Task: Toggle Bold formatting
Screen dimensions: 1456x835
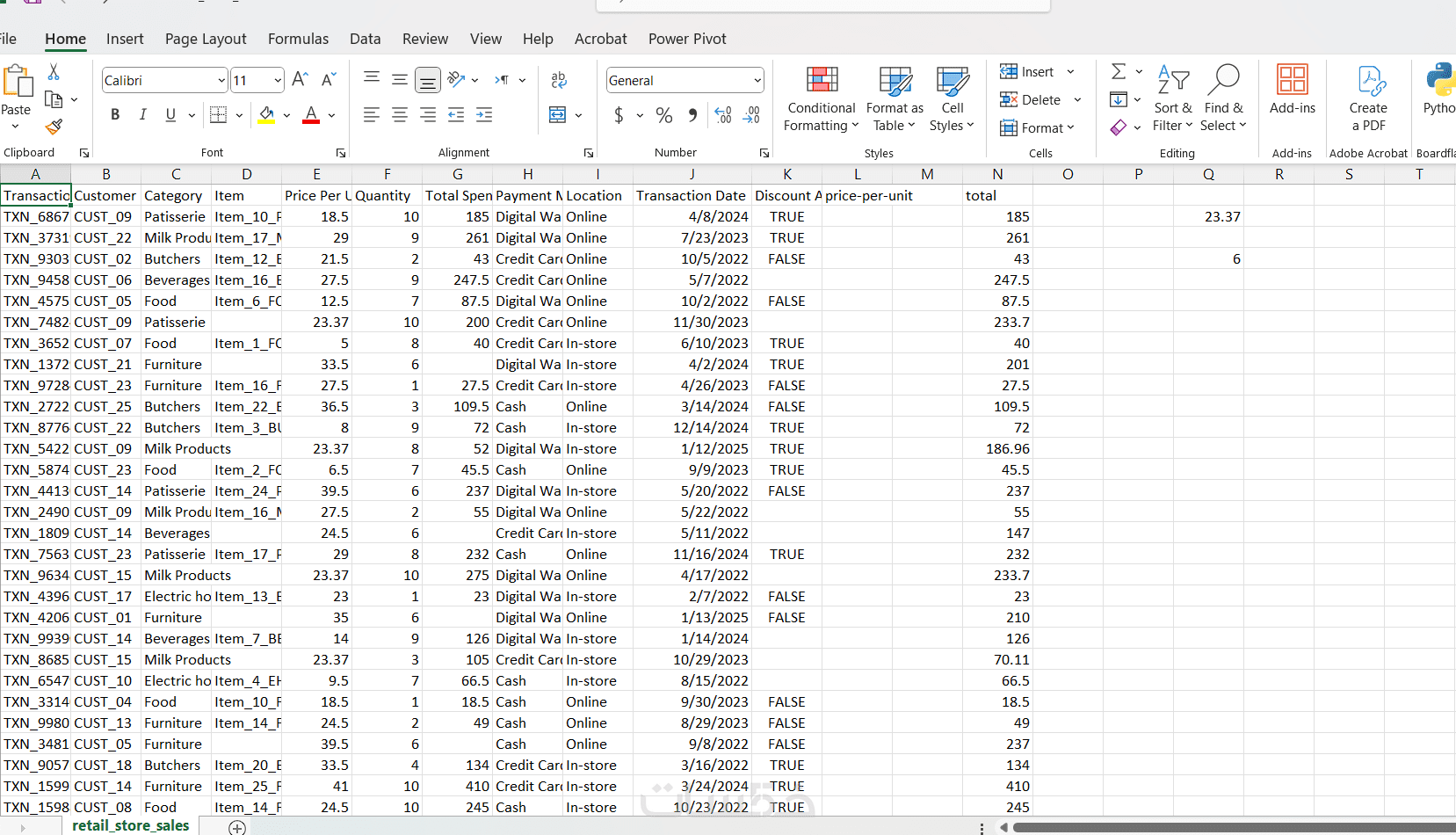Action: point(115,114)
